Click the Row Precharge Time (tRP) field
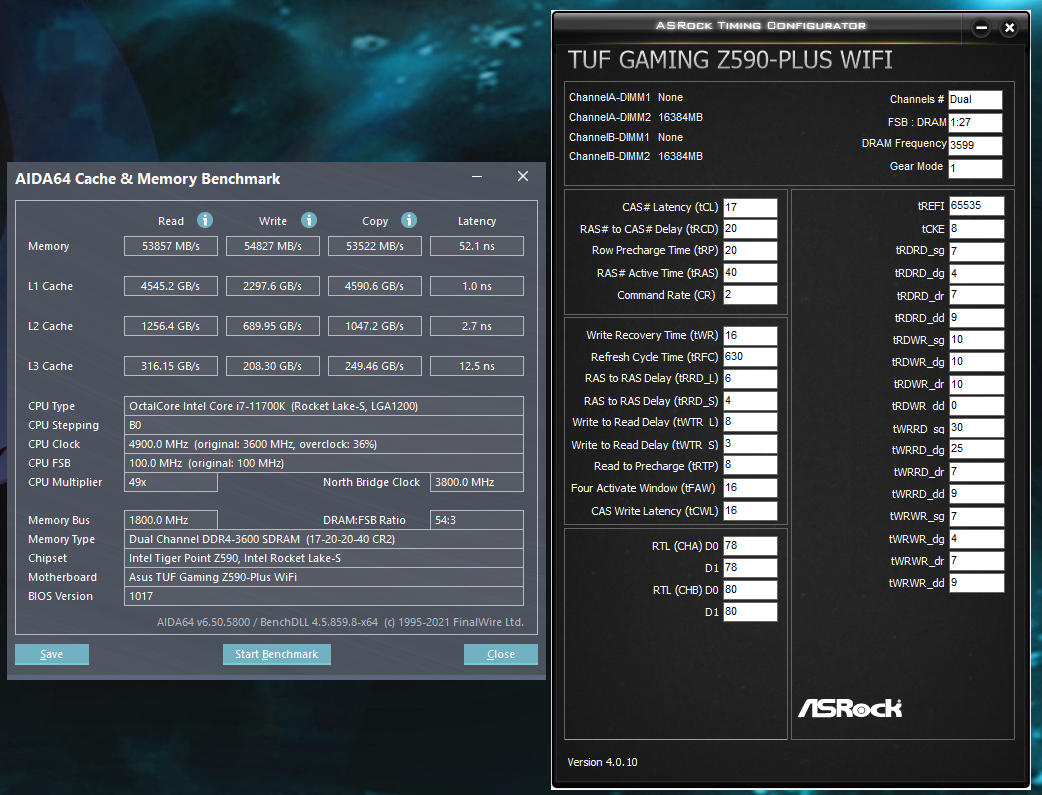Screen dimensions: 1042x795 (750, 251)
